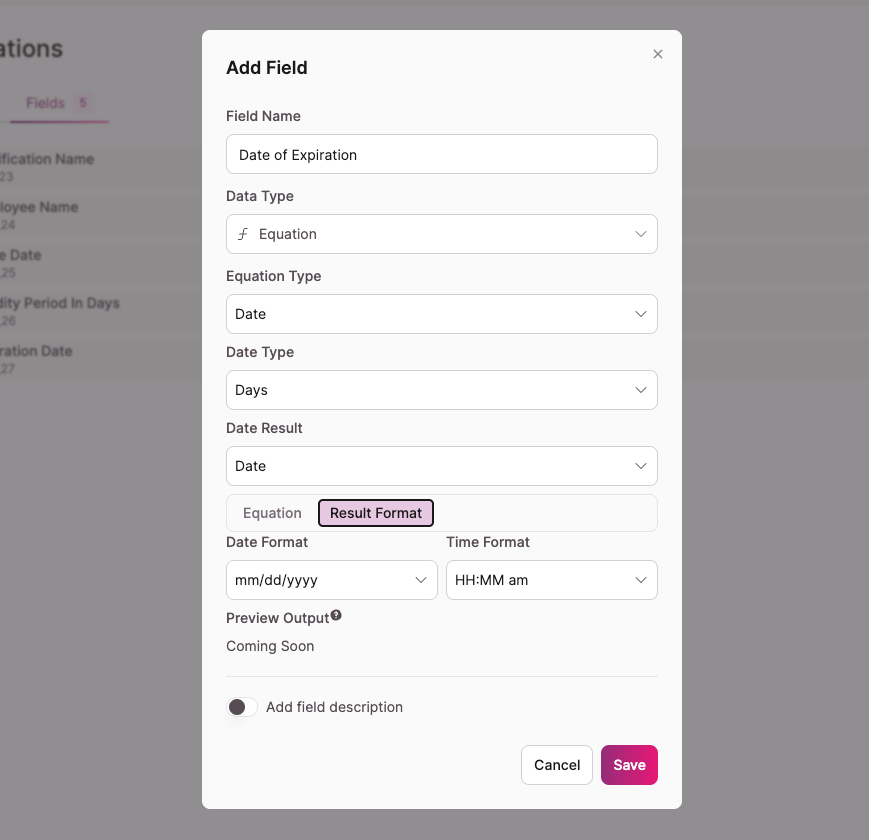869x840 pixels.
Task: Select the Result Format tab
Action: [x=376, y=513]
